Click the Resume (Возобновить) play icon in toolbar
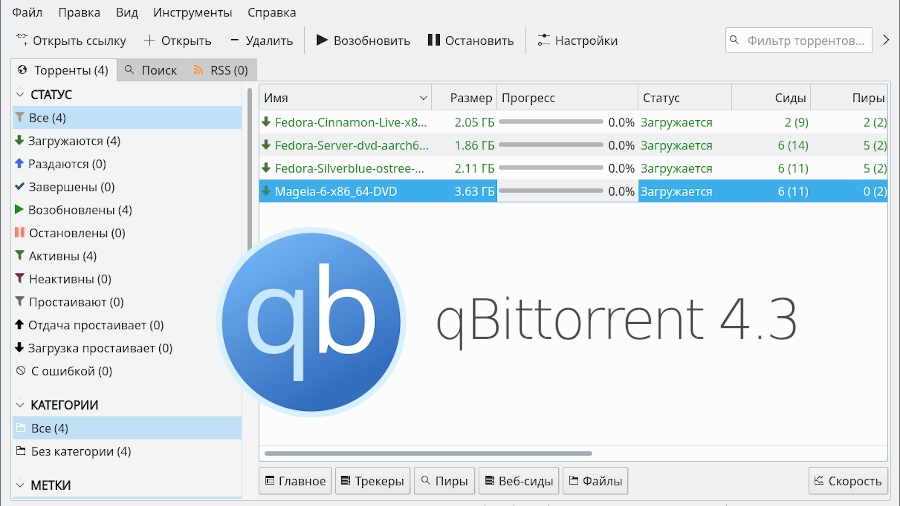 pyautogui.click(x=322, y=40)
